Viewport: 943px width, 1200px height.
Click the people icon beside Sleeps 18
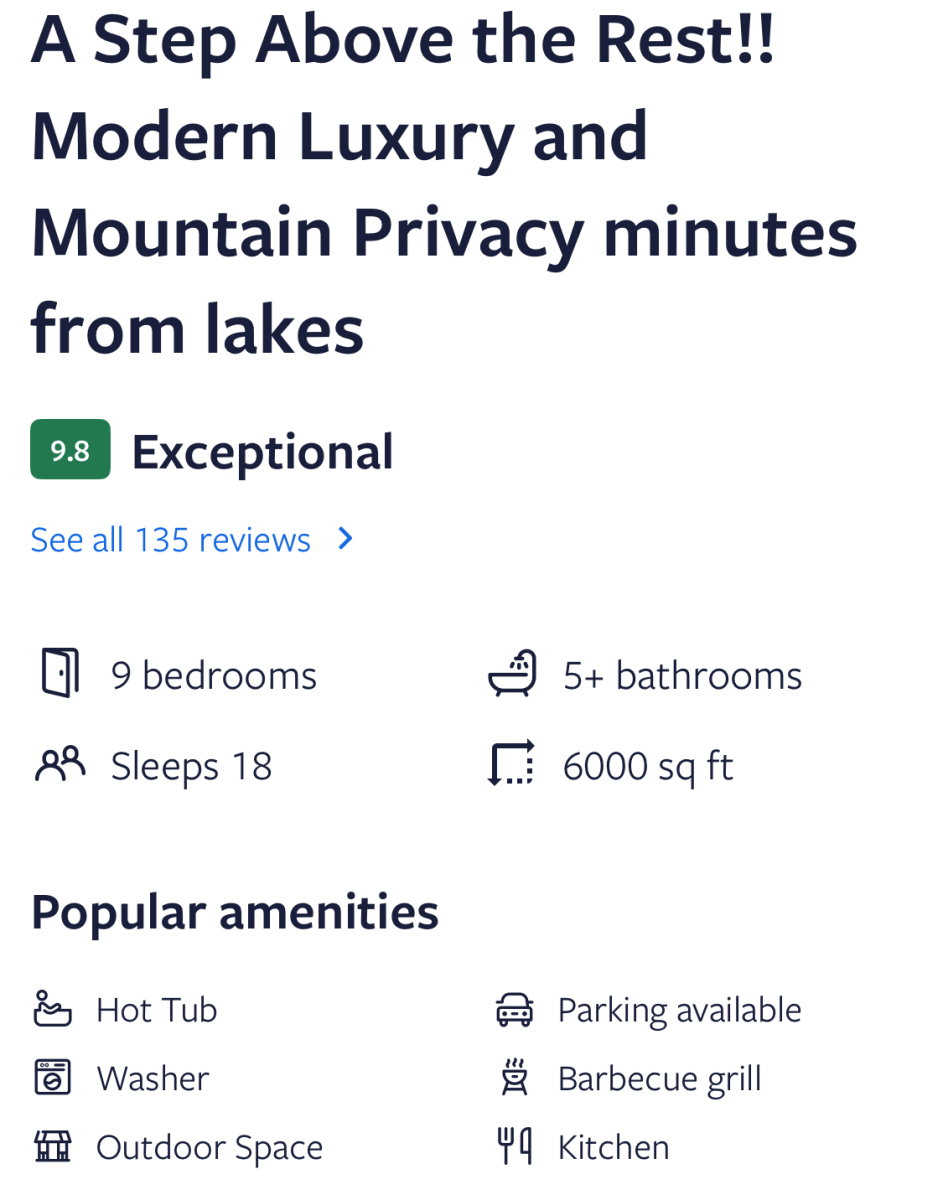coord(60,765)
